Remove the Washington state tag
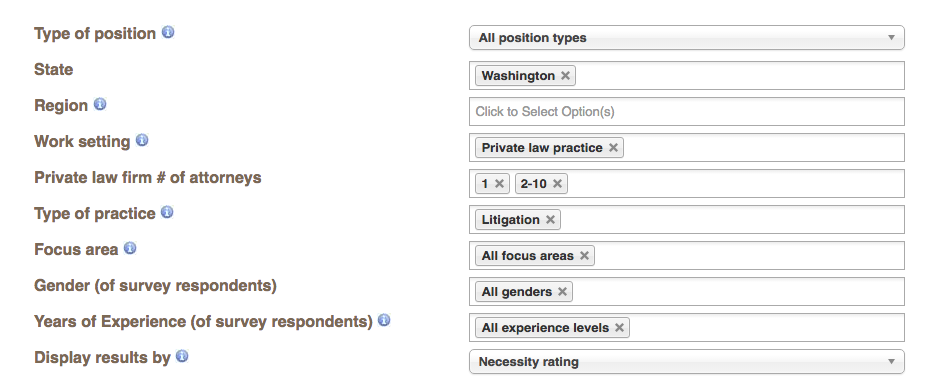 coord(565,76)
